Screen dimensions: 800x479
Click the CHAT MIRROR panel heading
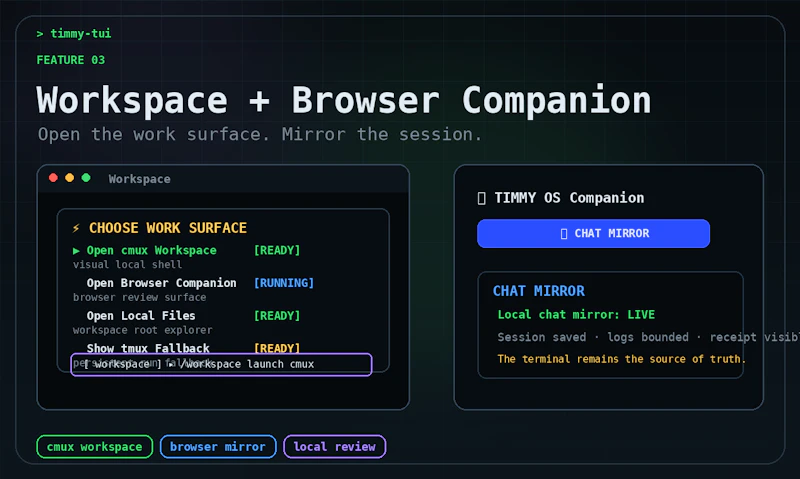(x=539, y=291)
